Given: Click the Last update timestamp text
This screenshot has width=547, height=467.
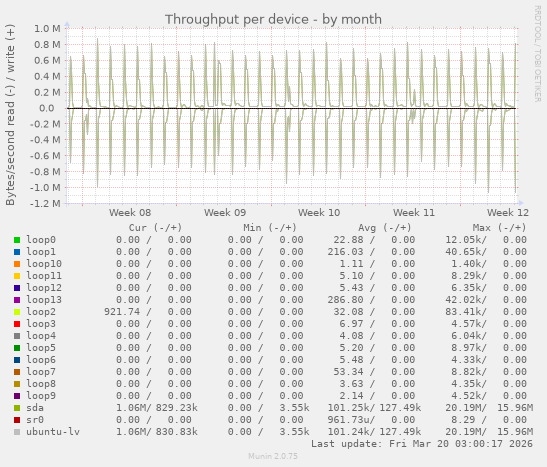Looking at the screenshot, I should tap(422, 444).
